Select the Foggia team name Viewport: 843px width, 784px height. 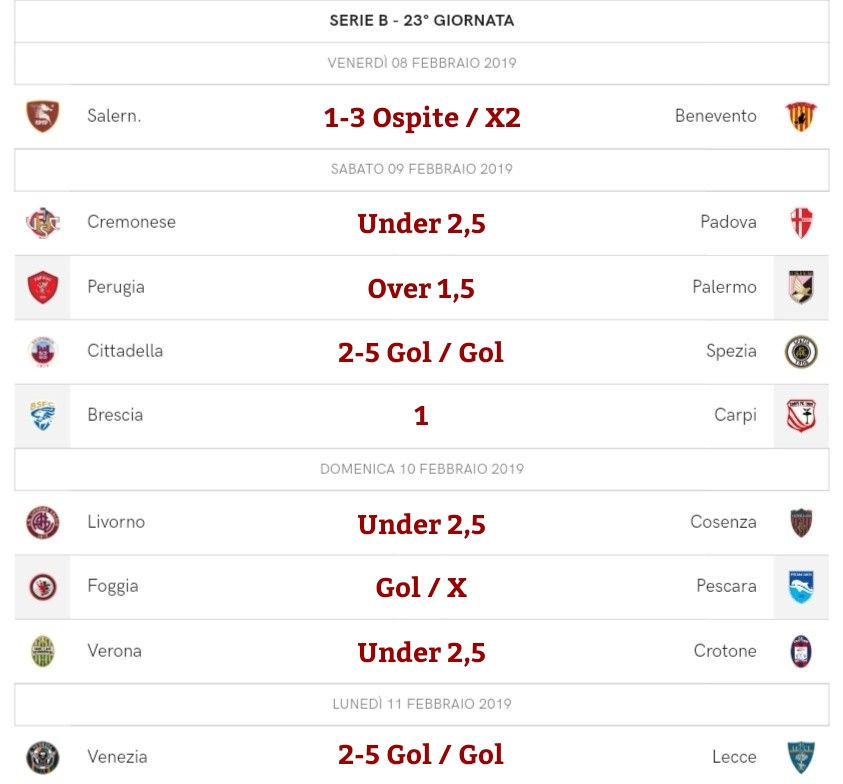coord(113,586)
